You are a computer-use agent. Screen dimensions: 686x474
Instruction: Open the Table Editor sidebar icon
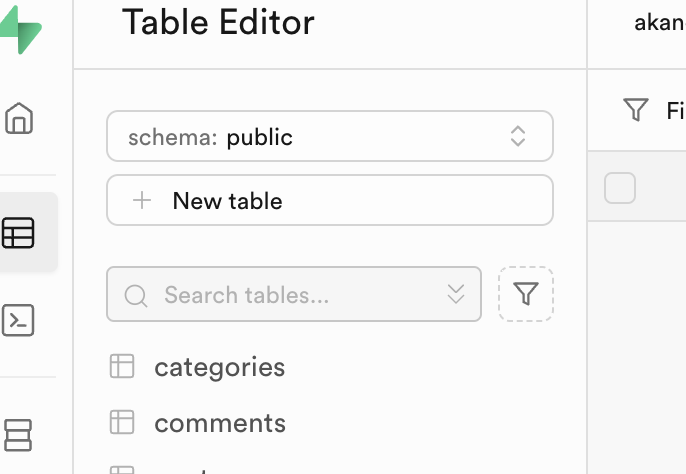(19, 233)
